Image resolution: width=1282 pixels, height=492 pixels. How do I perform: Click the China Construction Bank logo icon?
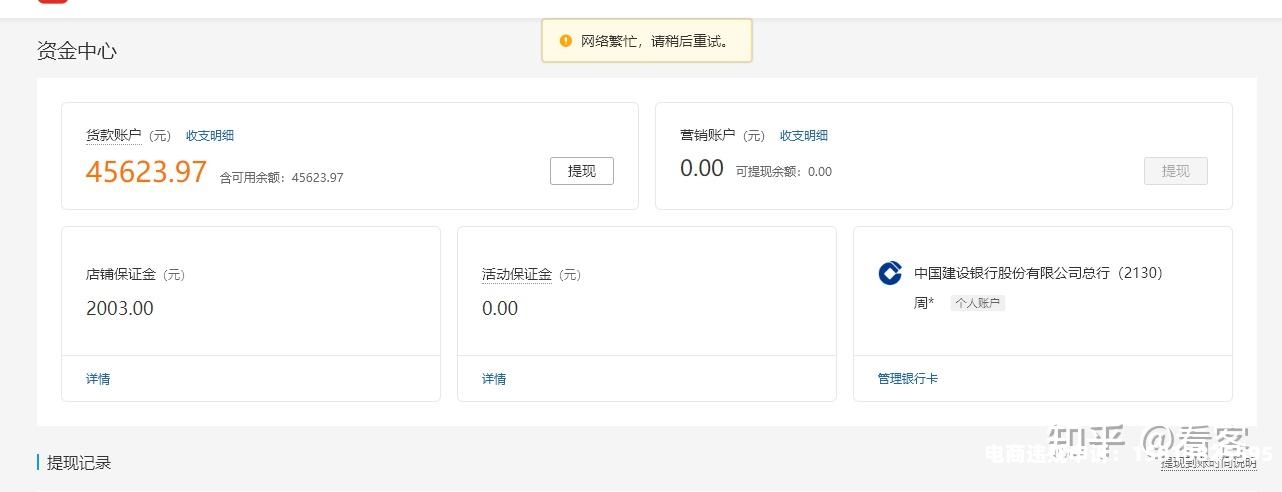[890, 273]
